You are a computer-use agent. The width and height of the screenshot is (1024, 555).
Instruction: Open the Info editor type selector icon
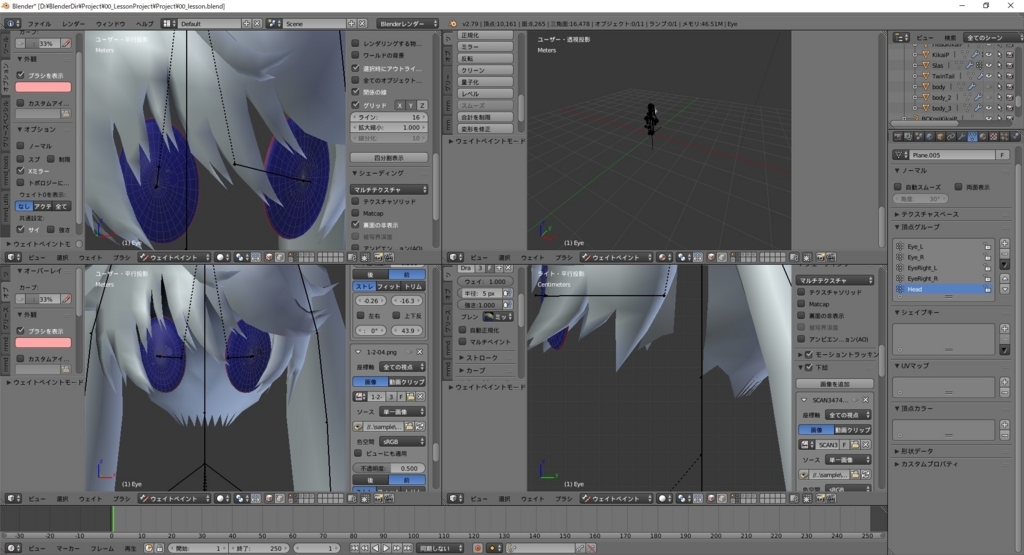13,24
